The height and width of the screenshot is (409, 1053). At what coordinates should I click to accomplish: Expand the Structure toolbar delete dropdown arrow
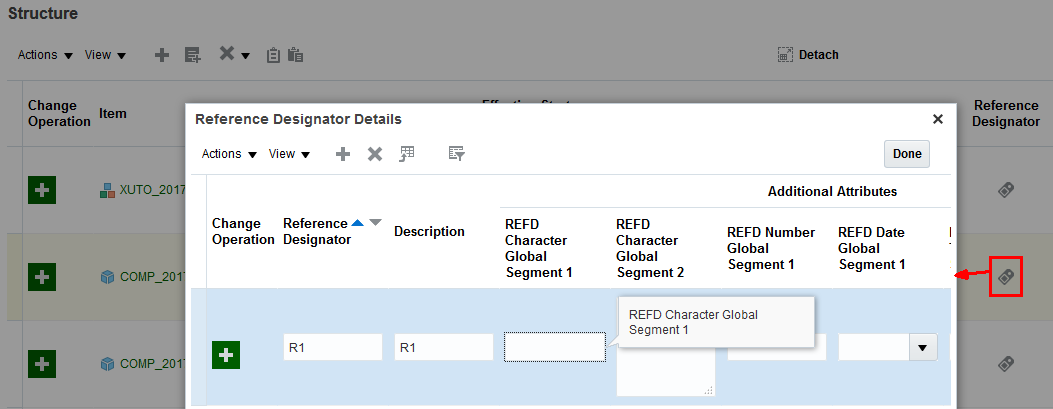[x=245, y=56]
